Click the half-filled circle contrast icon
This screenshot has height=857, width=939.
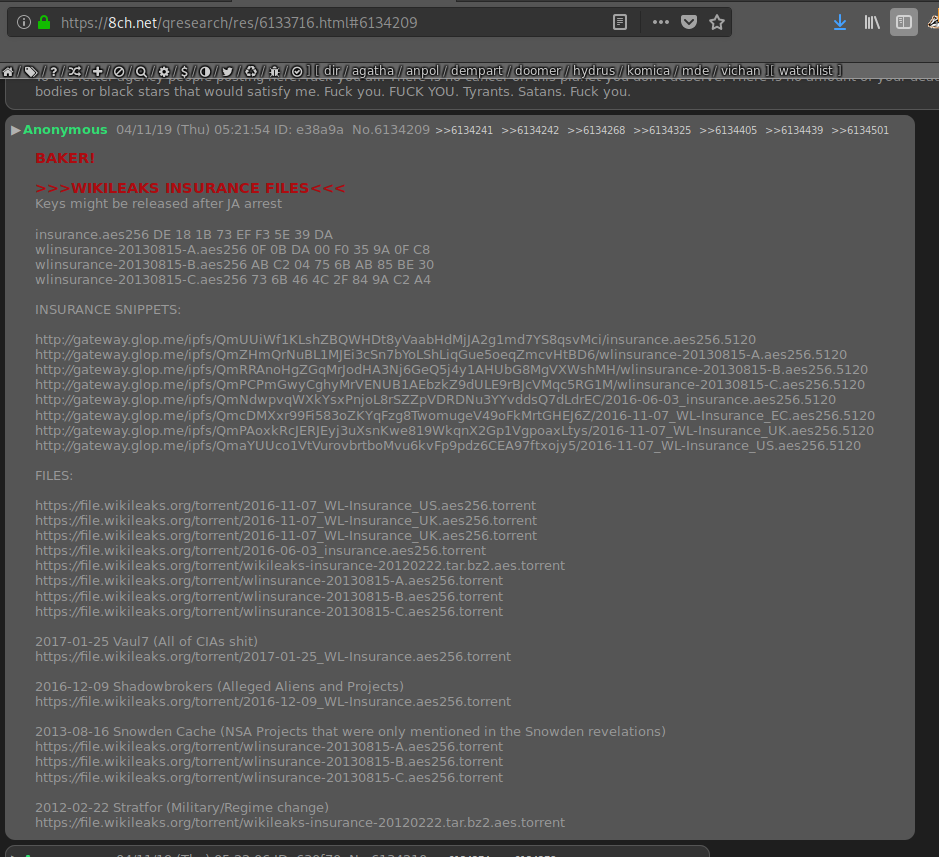click(x=205, y=71)
